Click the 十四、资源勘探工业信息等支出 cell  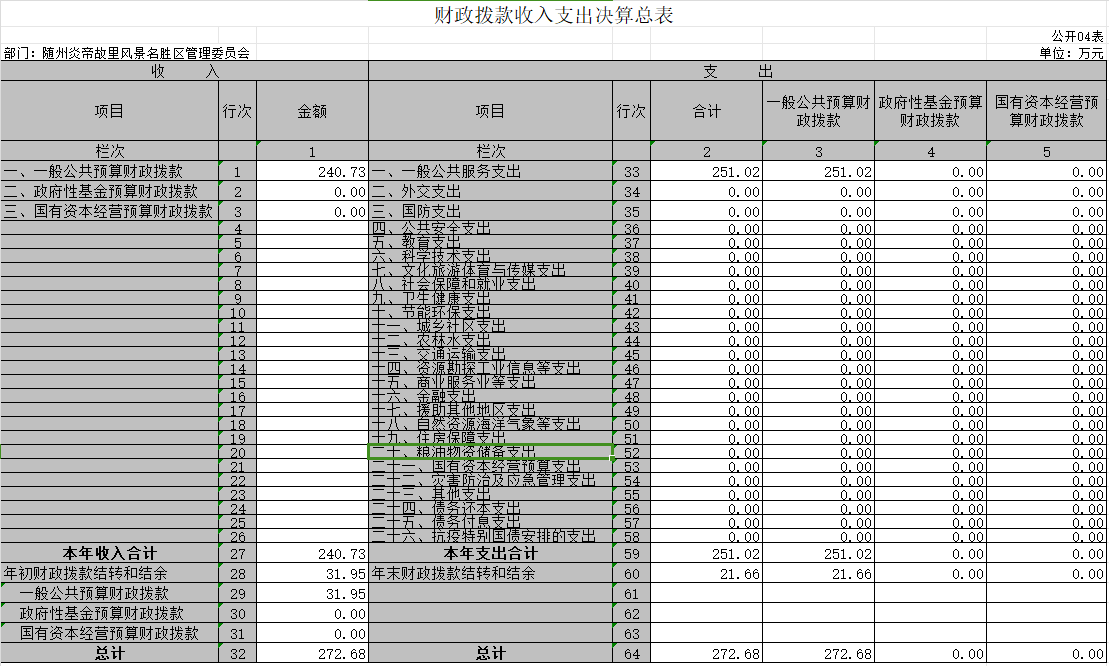pyautogui.click(x=490, y=368)
